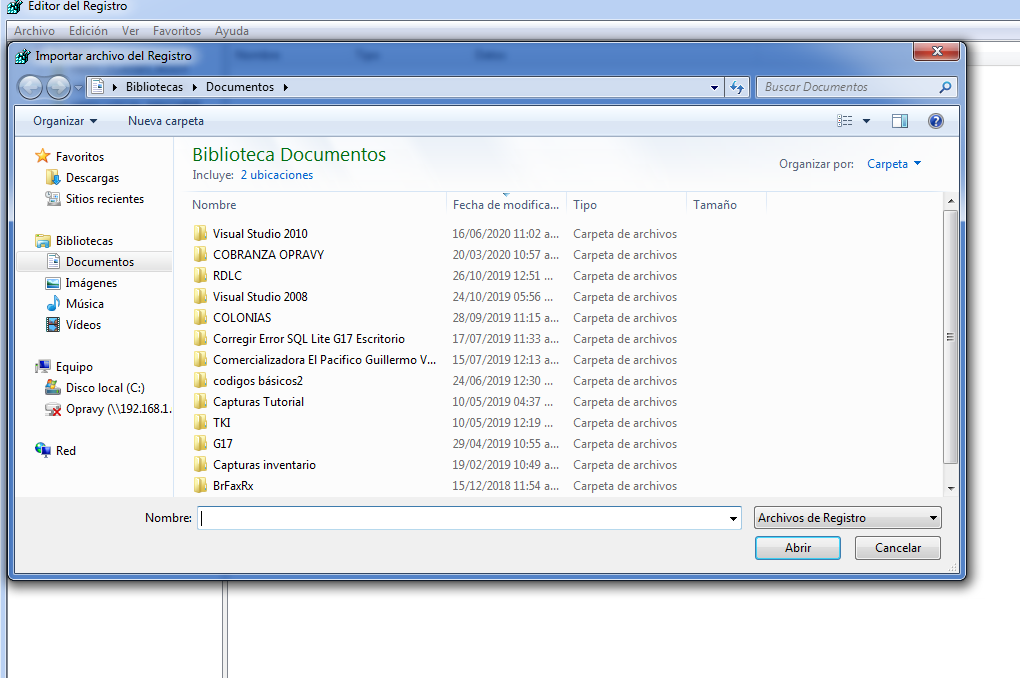Viewport: 1020px width, 678px height.
Task: Click the COLONIAS folder icon
Action: tap(200, 318)
